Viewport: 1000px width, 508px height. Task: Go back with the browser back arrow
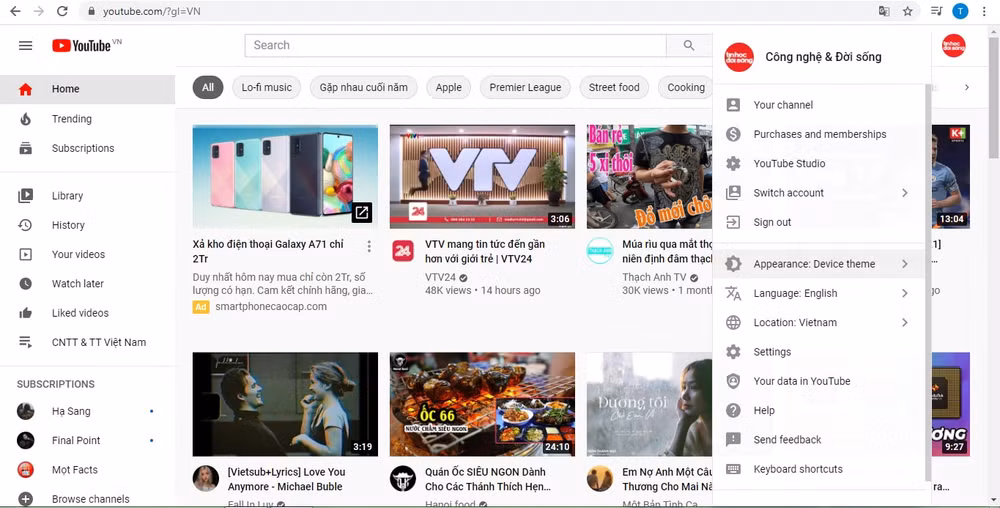coord(15,11)
